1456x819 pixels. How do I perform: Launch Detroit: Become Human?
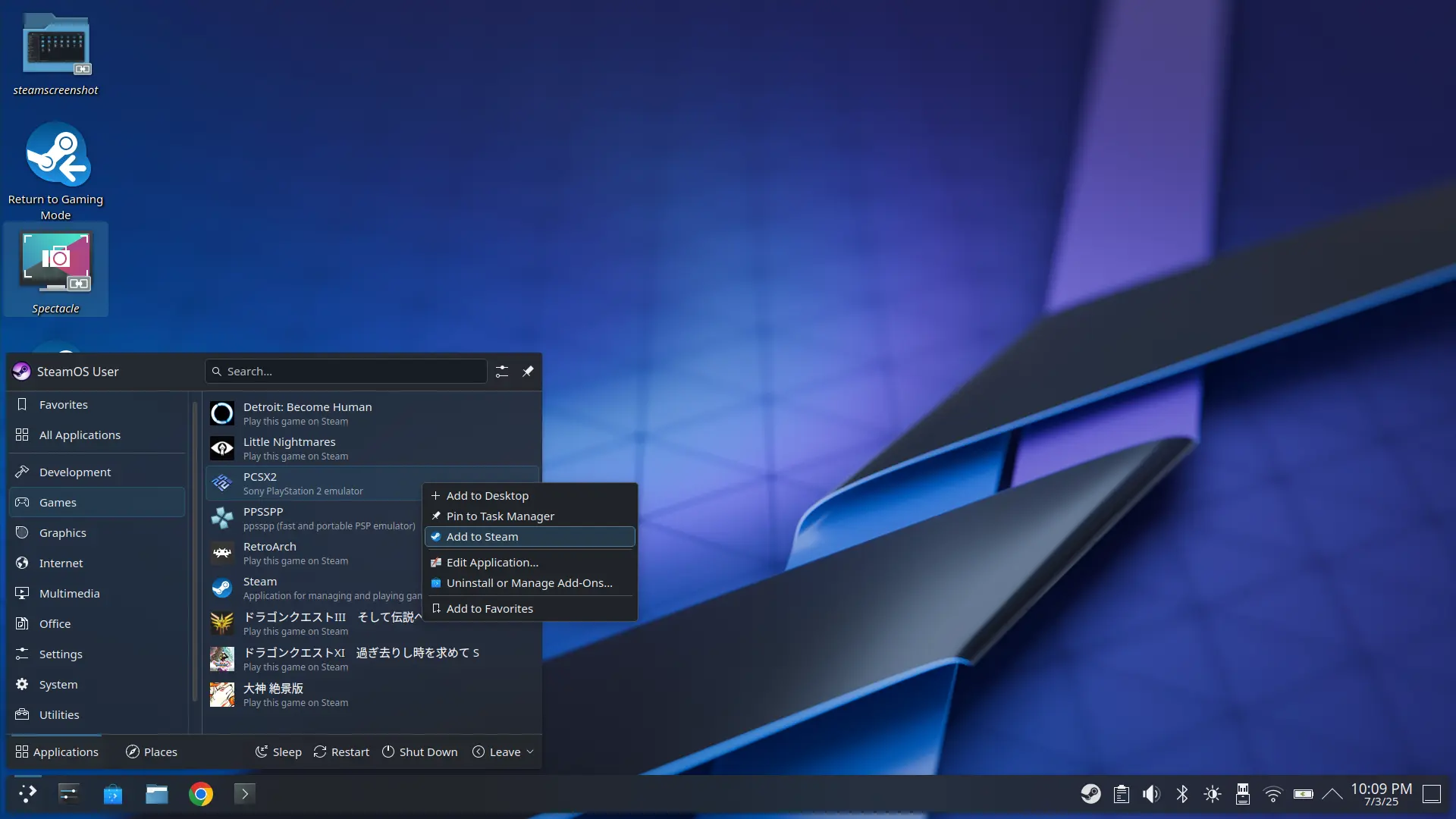click(372, 414)
